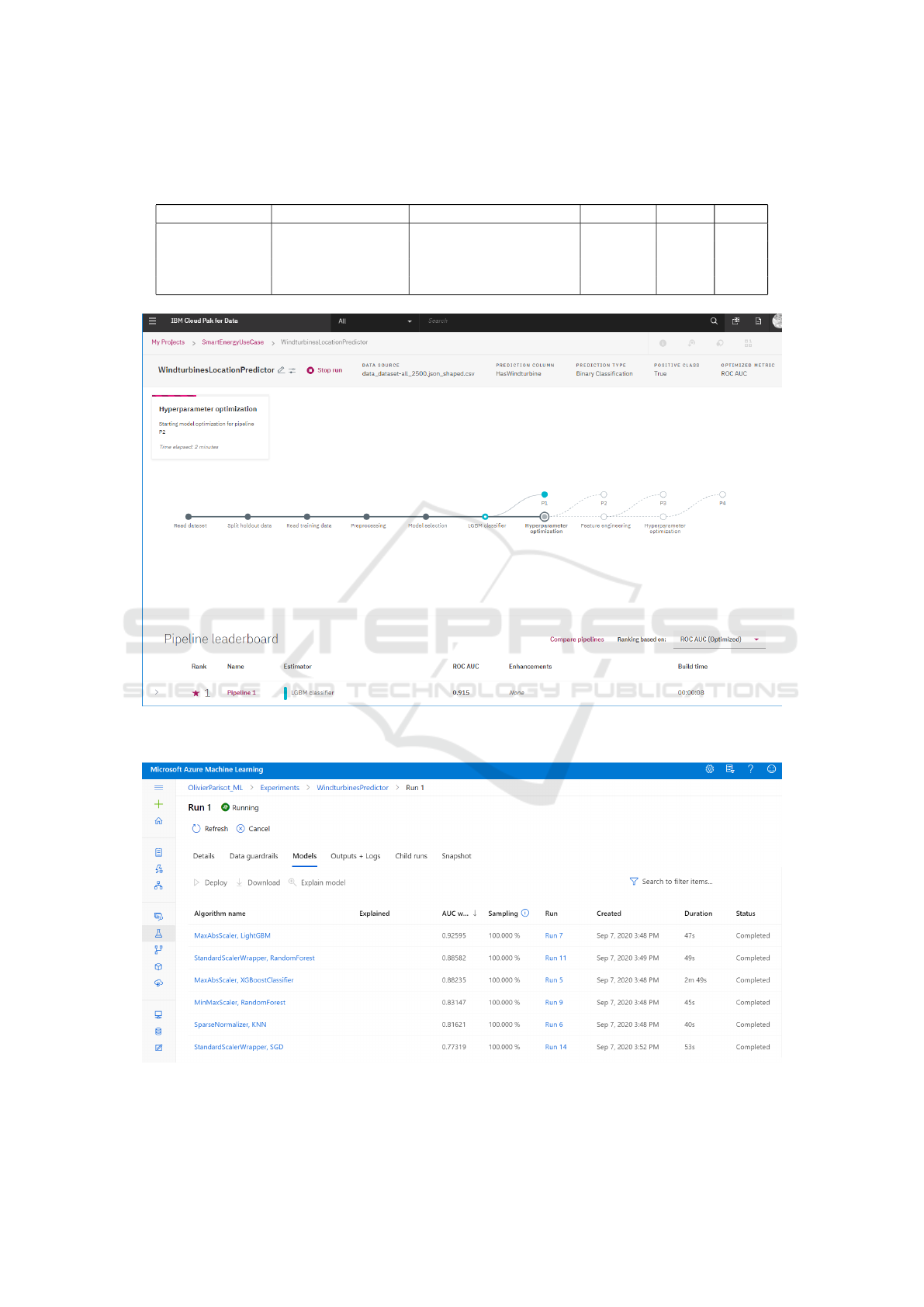Viewport: 924px width, 1307px height.
Task: Click the search magnifier in IBM header
Action: click(714, 321)
